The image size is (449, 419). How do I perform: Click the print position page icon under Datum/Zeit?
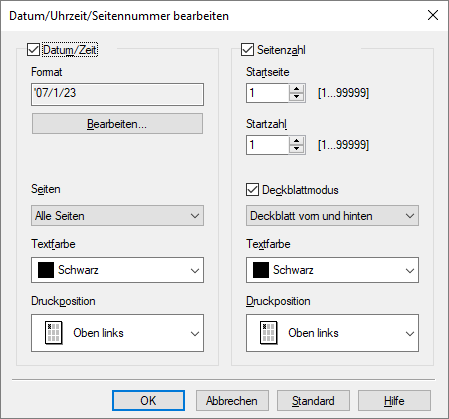(x=53, y=333)
